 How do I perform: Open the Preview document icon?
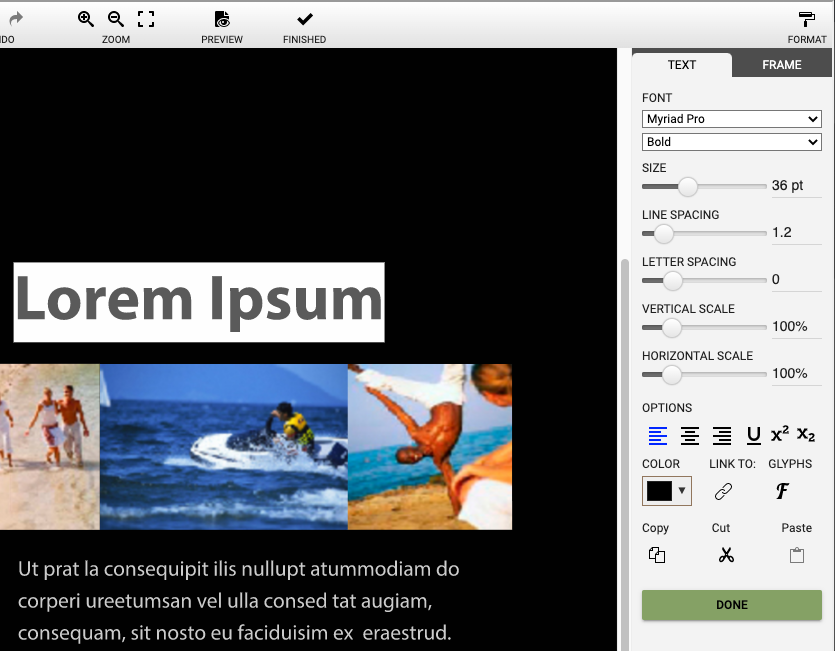coord(222,19)
